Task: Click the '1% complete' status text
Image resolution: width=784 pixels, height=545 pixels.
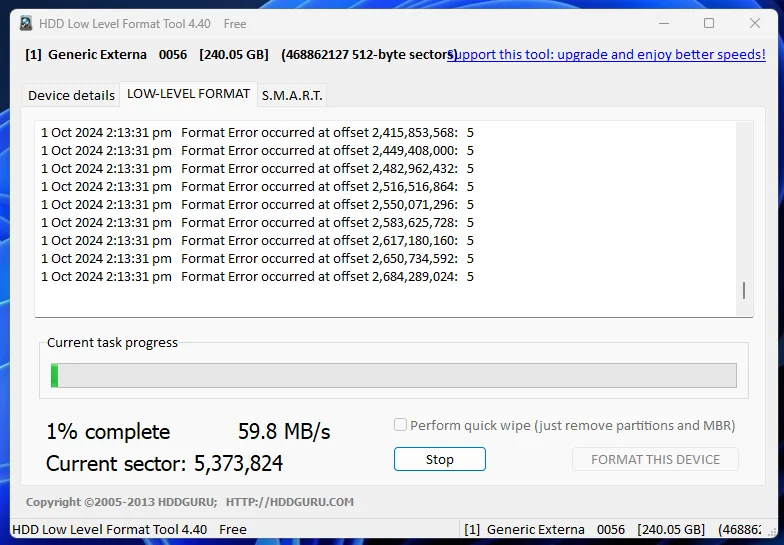Action: coord(108,432)
